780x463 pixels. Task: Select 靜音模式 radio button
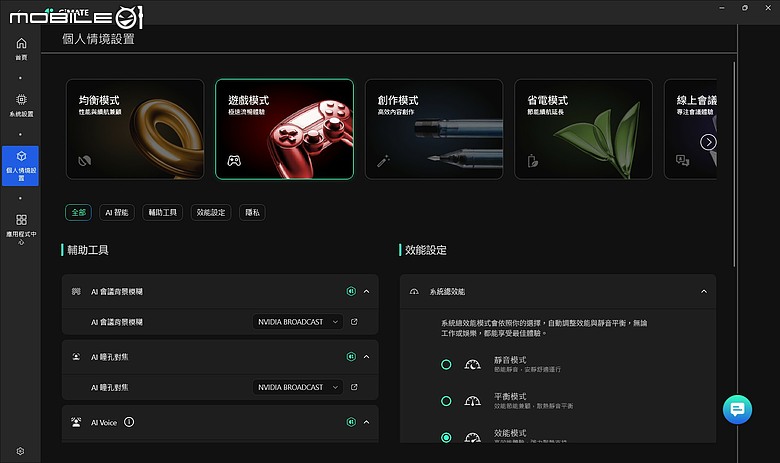click(446, 365)
